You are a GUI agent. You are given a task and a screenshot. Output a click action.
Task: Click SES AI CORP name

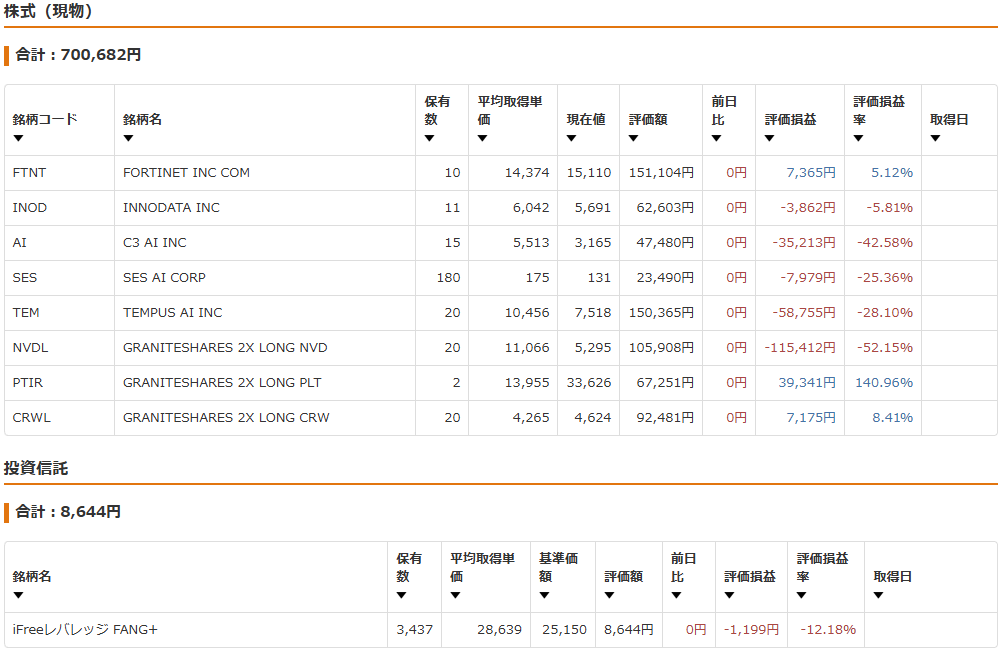(164, 278)
